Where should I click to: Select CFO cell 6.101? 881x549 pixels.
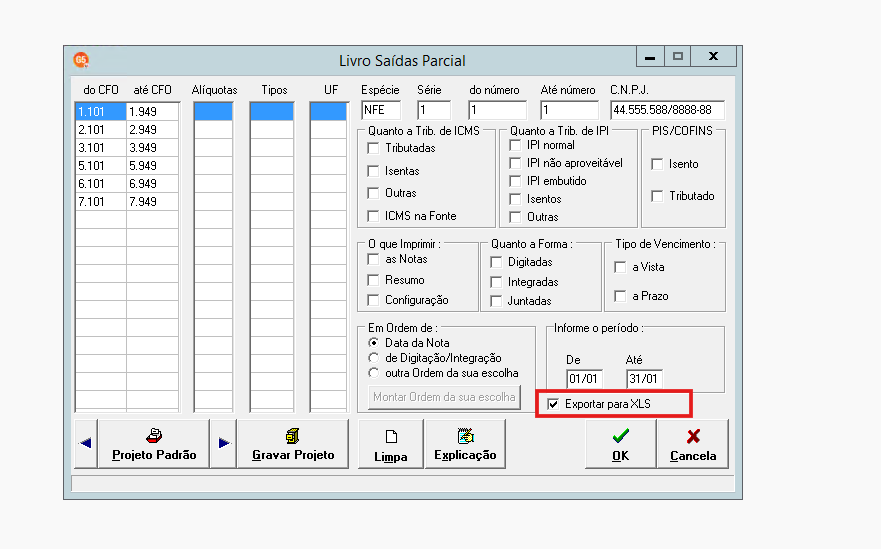101,183
